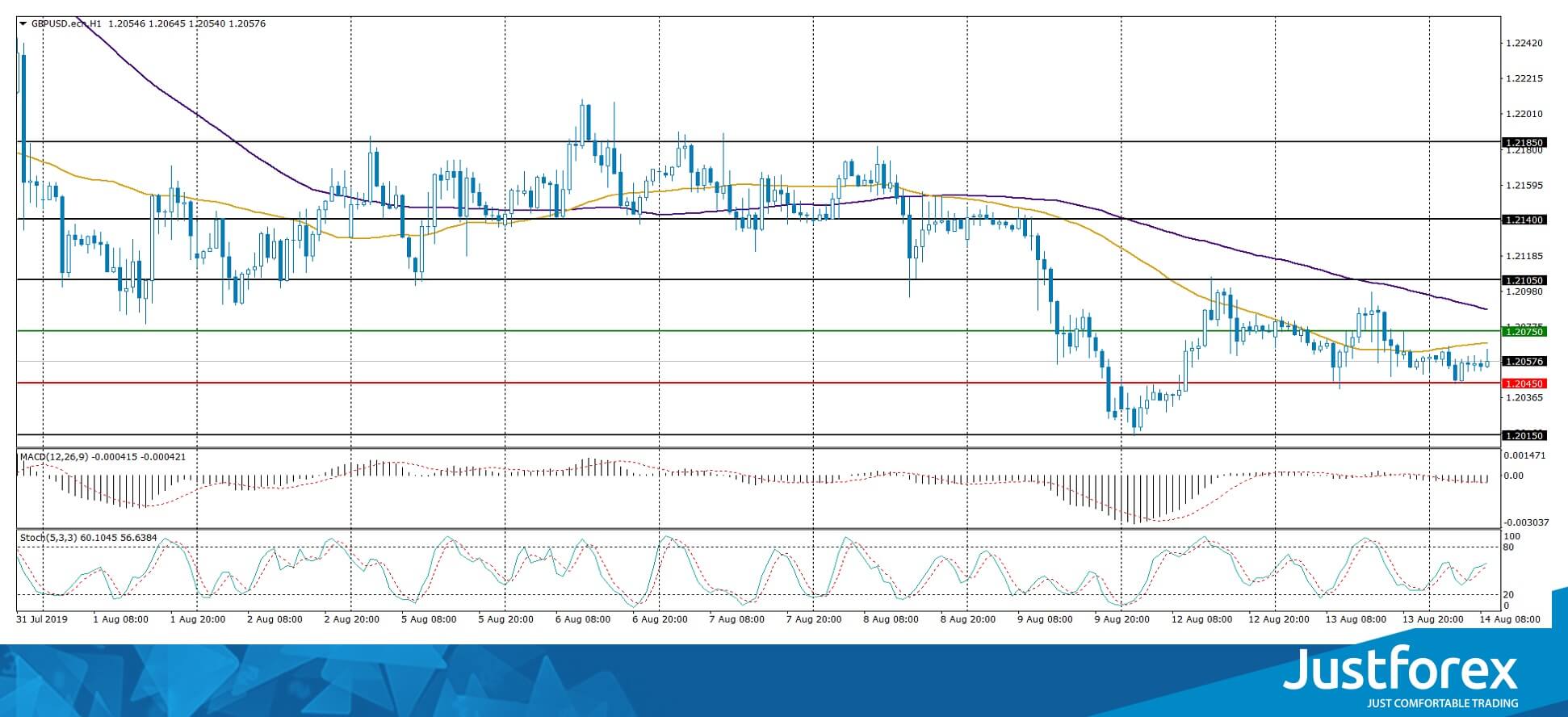Click the Just Comfortable Trading tagline
Screen dimensions: 1568x717
point(1442,703)
